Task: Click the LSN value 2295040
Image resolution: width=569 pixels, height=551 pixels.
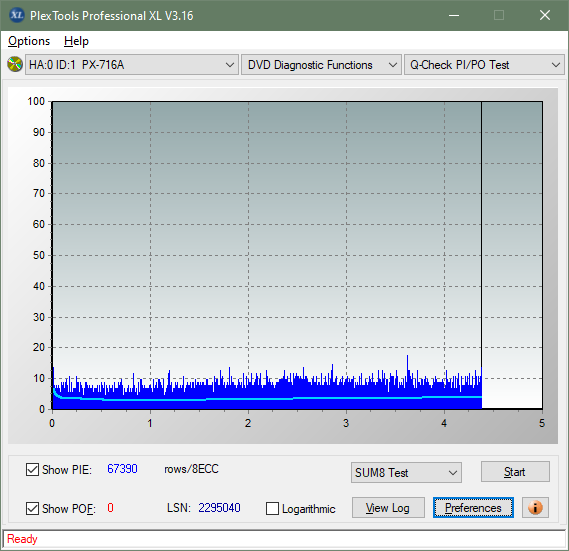Action: click(219, 507)
